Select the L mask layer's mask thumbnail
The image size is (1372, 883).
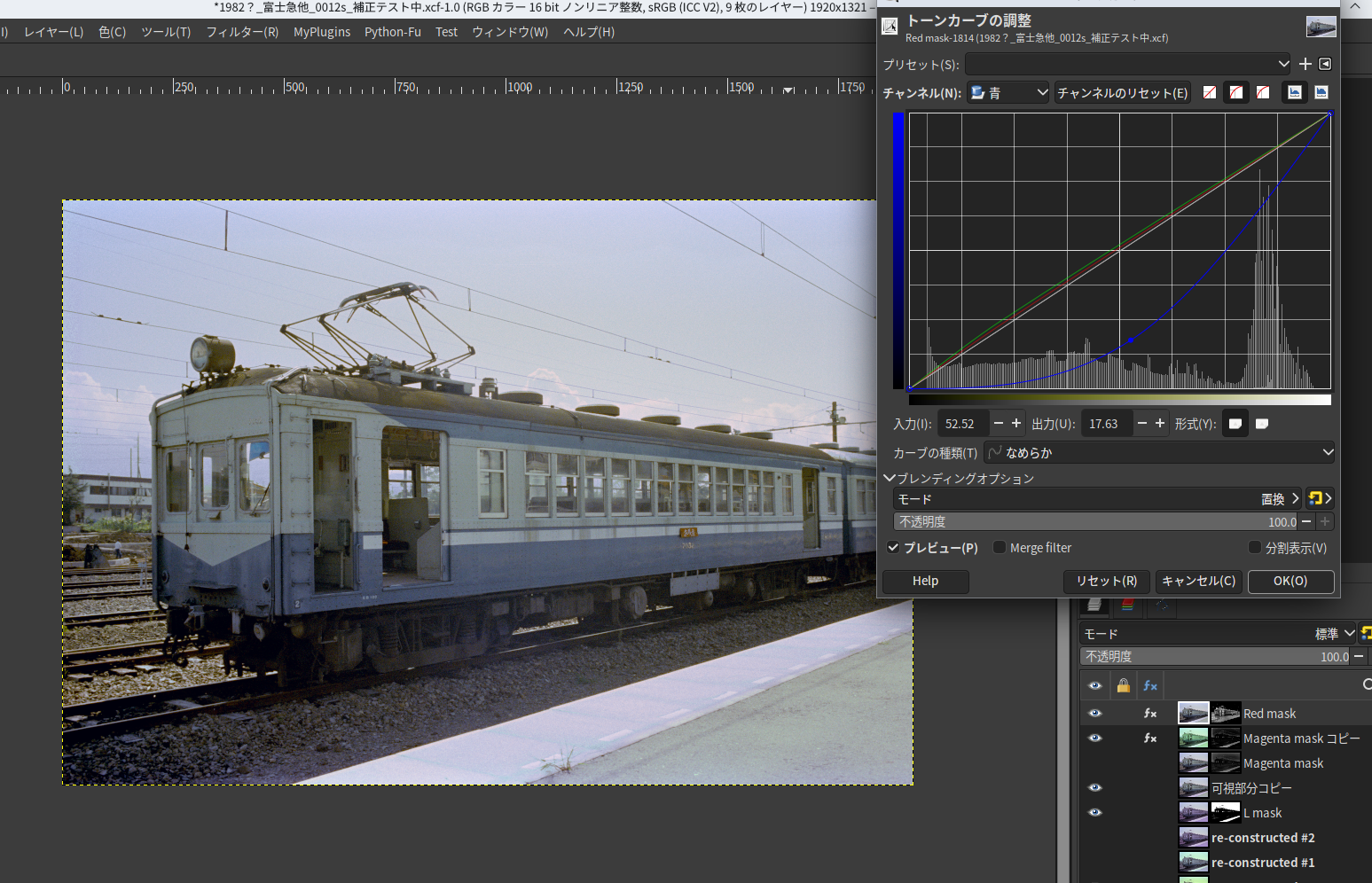1226,813
